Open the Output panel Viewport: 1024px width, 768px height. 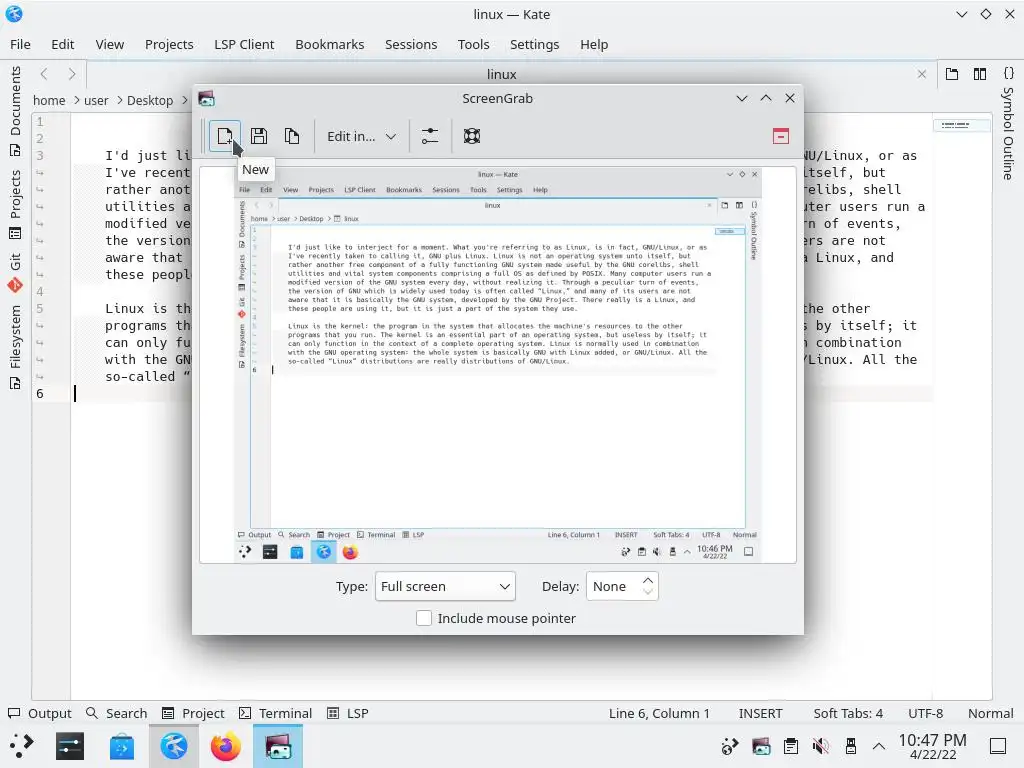click(x=39, y=713)
